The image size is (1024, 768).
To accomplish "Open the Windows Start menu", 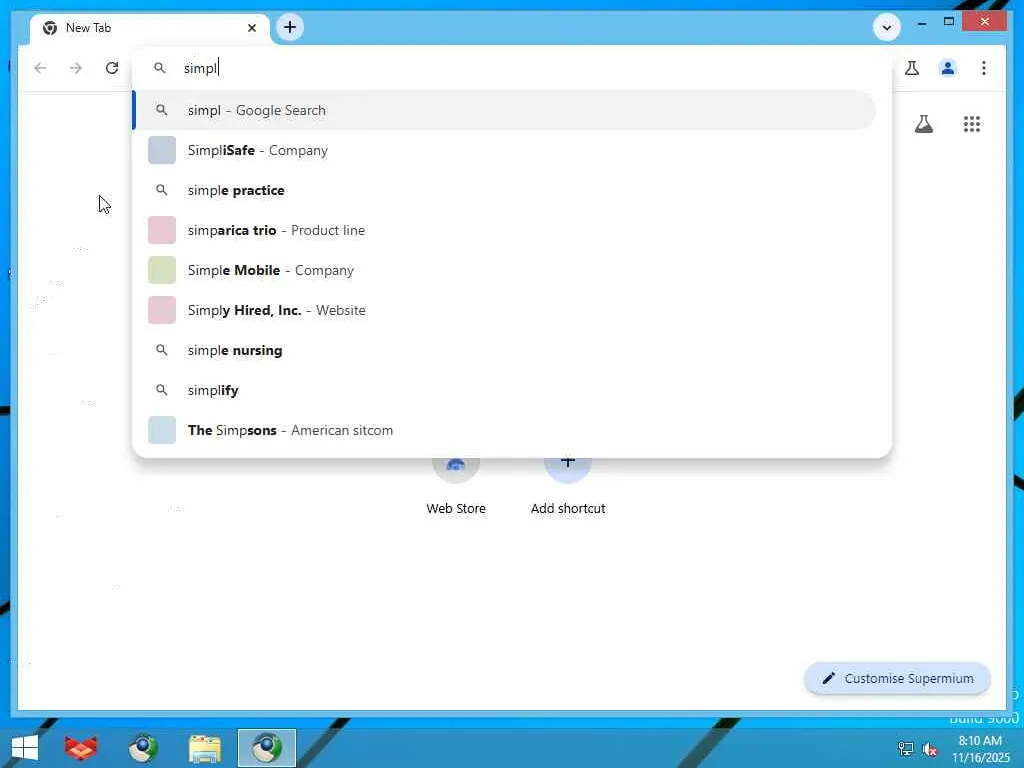I will coord(25,748).
